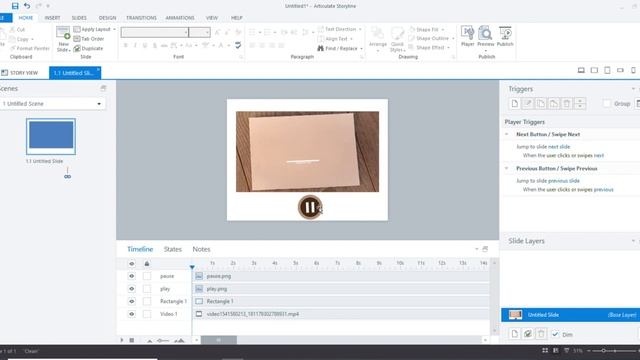The width and height of the screenshot is (640, 360).
Task: Toggle the lock all header icon
Action: click(x=147, y=264)
